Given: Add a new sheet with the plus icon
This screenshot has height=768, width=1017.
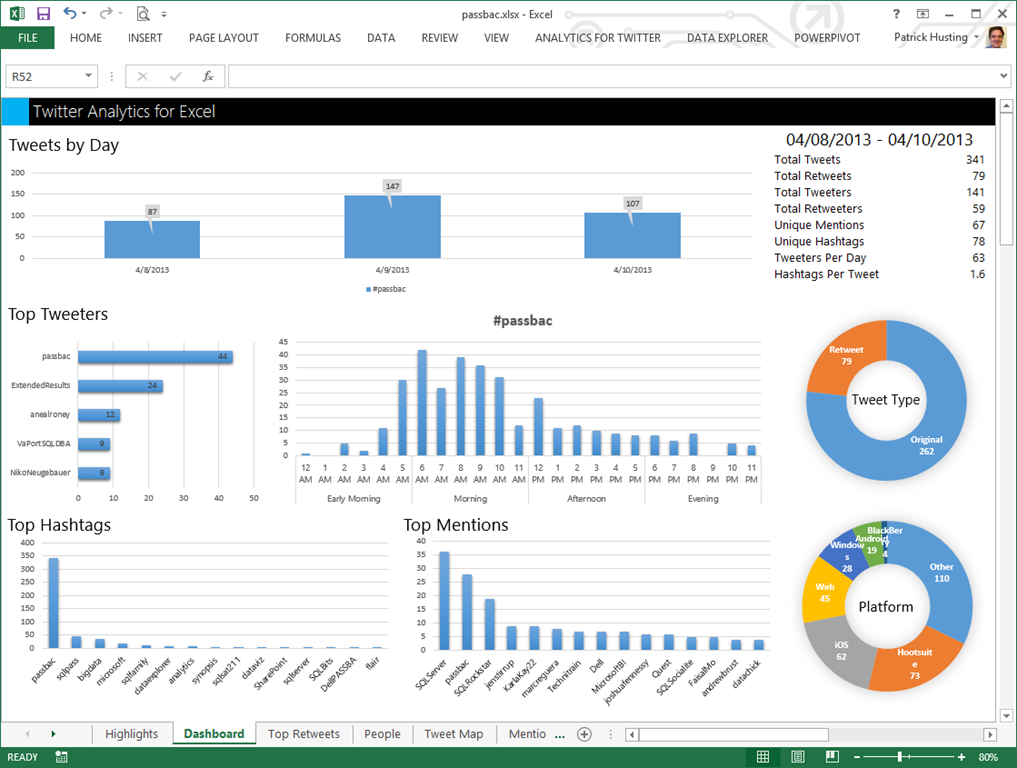Looking at the screenshot, I should point(584,734).
